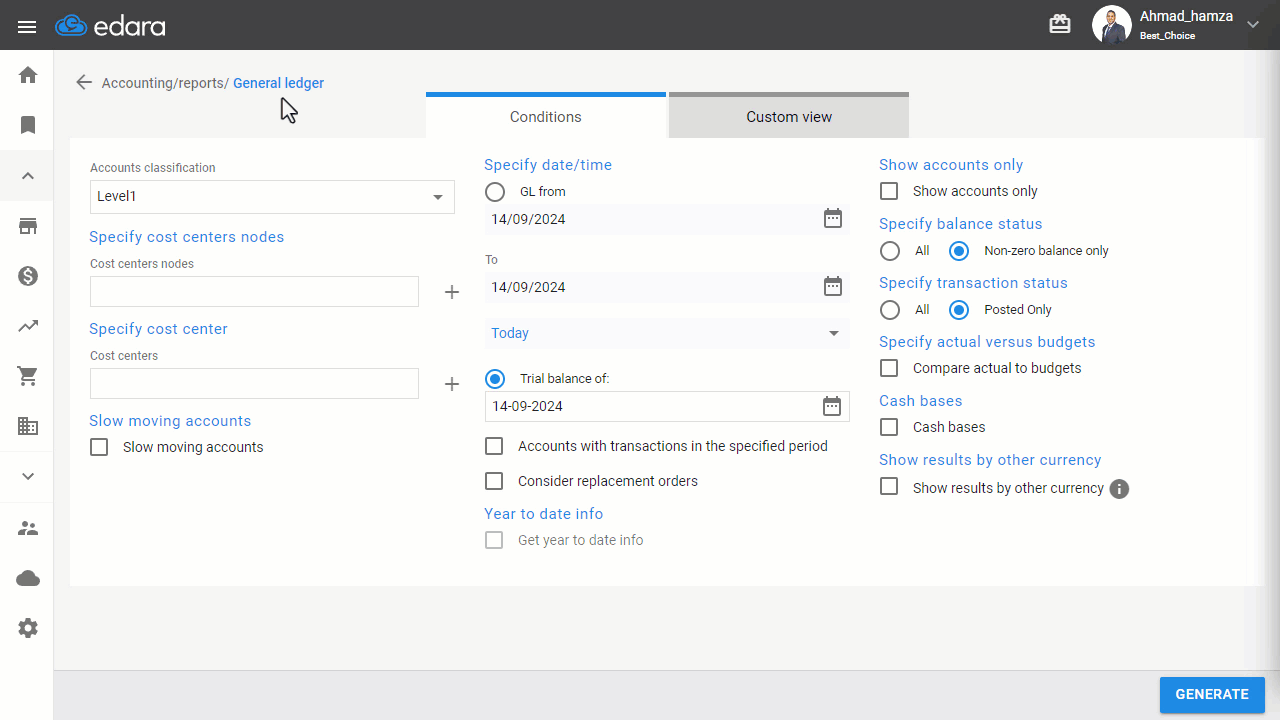
Task: Open calendar for Trial balance date
Action: click(832, 406)
